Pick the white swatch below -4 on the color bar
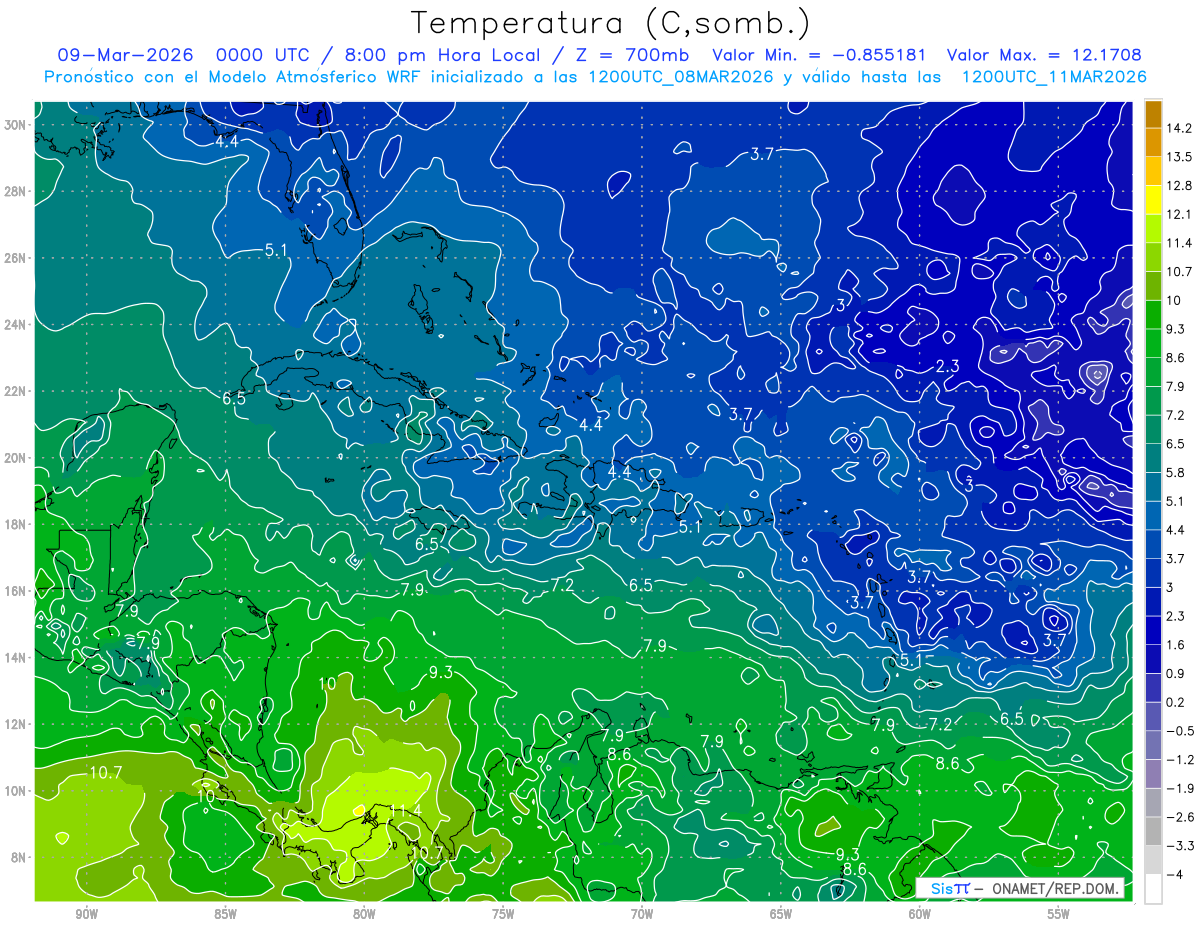Screen dimensions: 1200x927 tap(1153, 889)
